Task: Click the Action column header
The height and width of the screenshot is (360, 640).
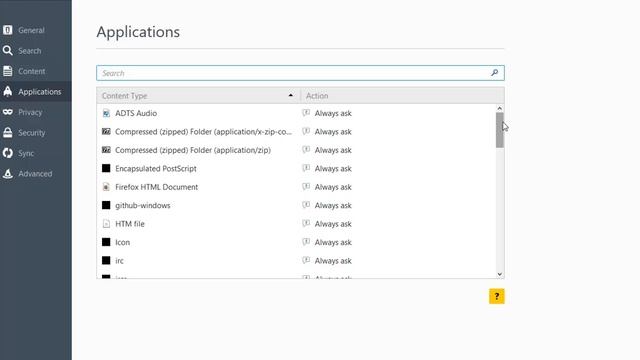Action: [402, 96]
